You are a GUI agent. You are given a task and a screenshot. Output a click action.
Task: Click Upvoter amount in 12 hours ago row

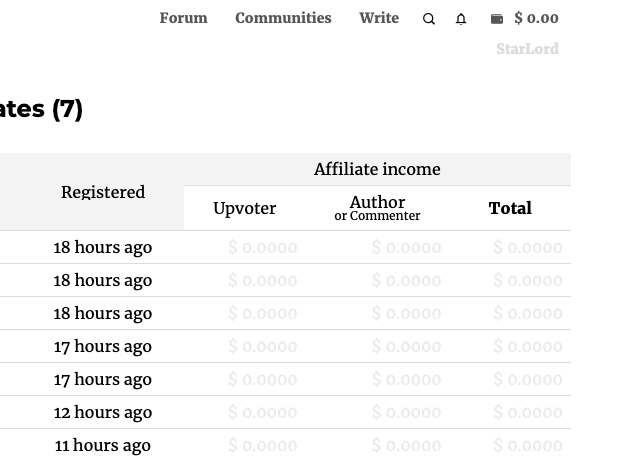click(x=262, y=412)
